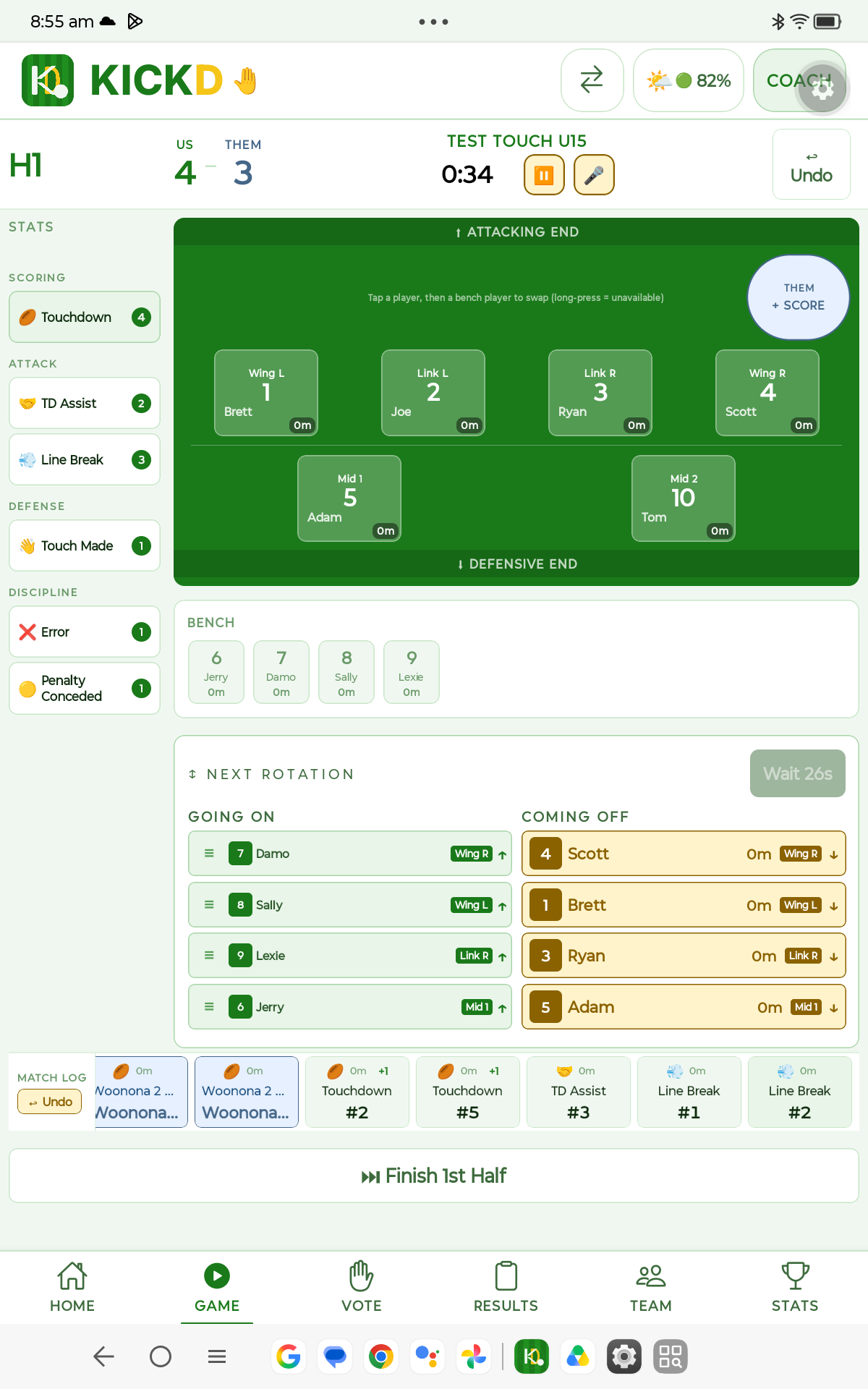Click Finish 1st Half
The width and height of the screenshot is (868, 1389).
[x=434, y=1176]
